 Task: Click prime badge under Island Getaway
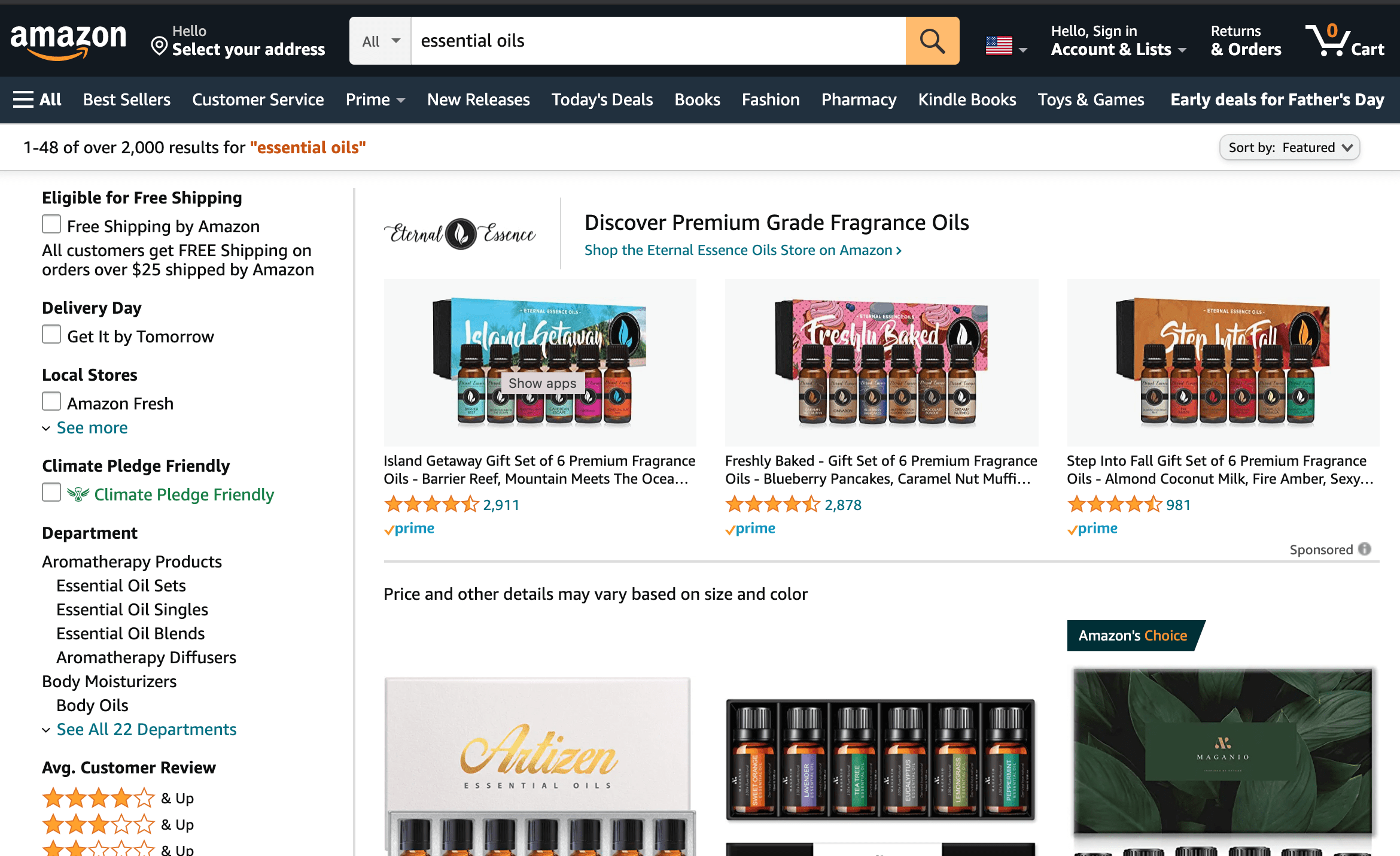tap(409, 529)
